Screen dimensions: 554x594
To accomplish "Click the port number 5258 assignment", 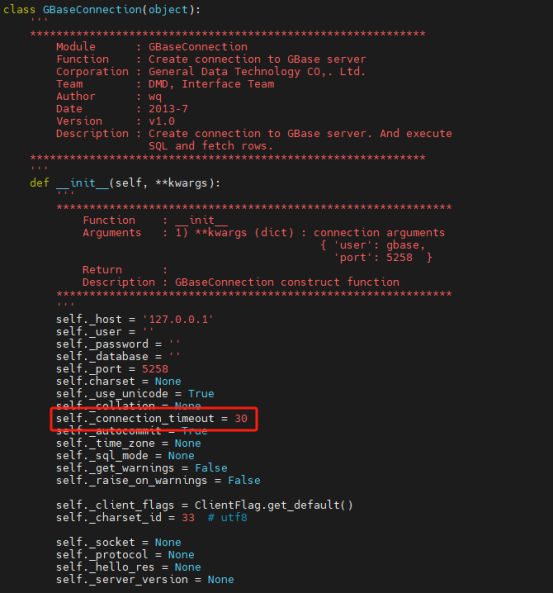I will (155, 369).
